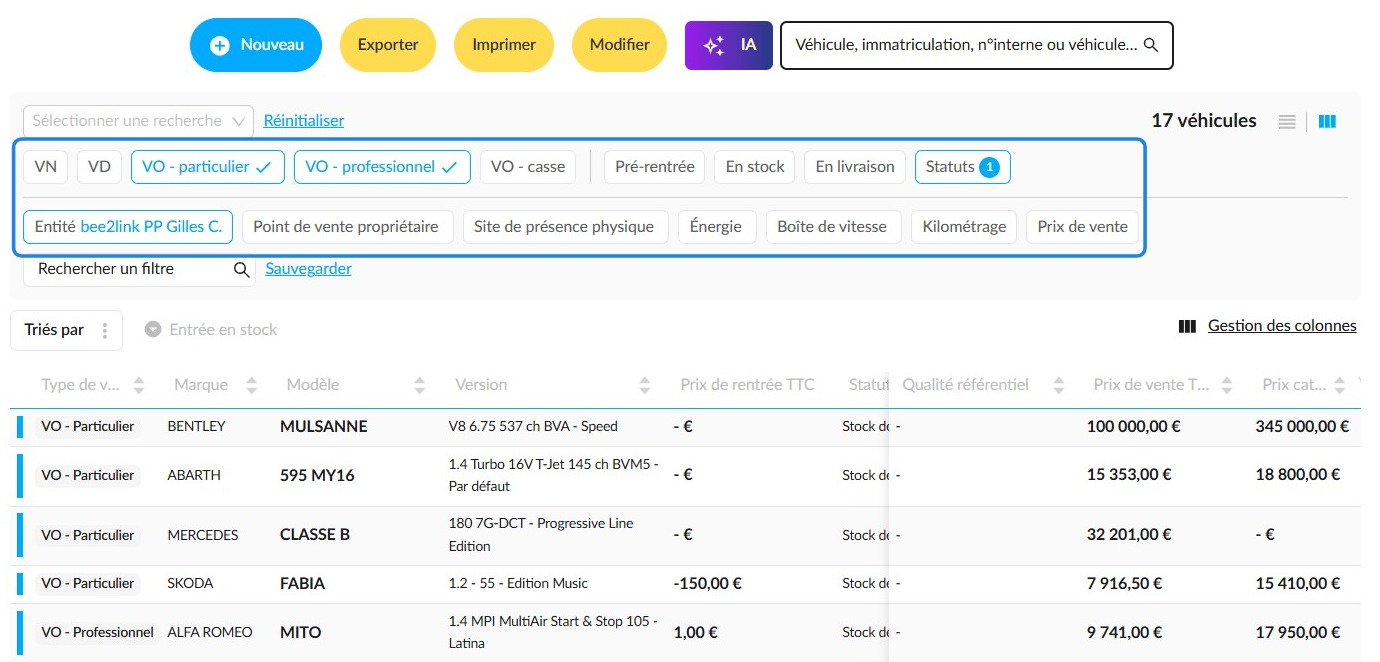Sort the Marque column with the arrows

[x=252, y=385]
